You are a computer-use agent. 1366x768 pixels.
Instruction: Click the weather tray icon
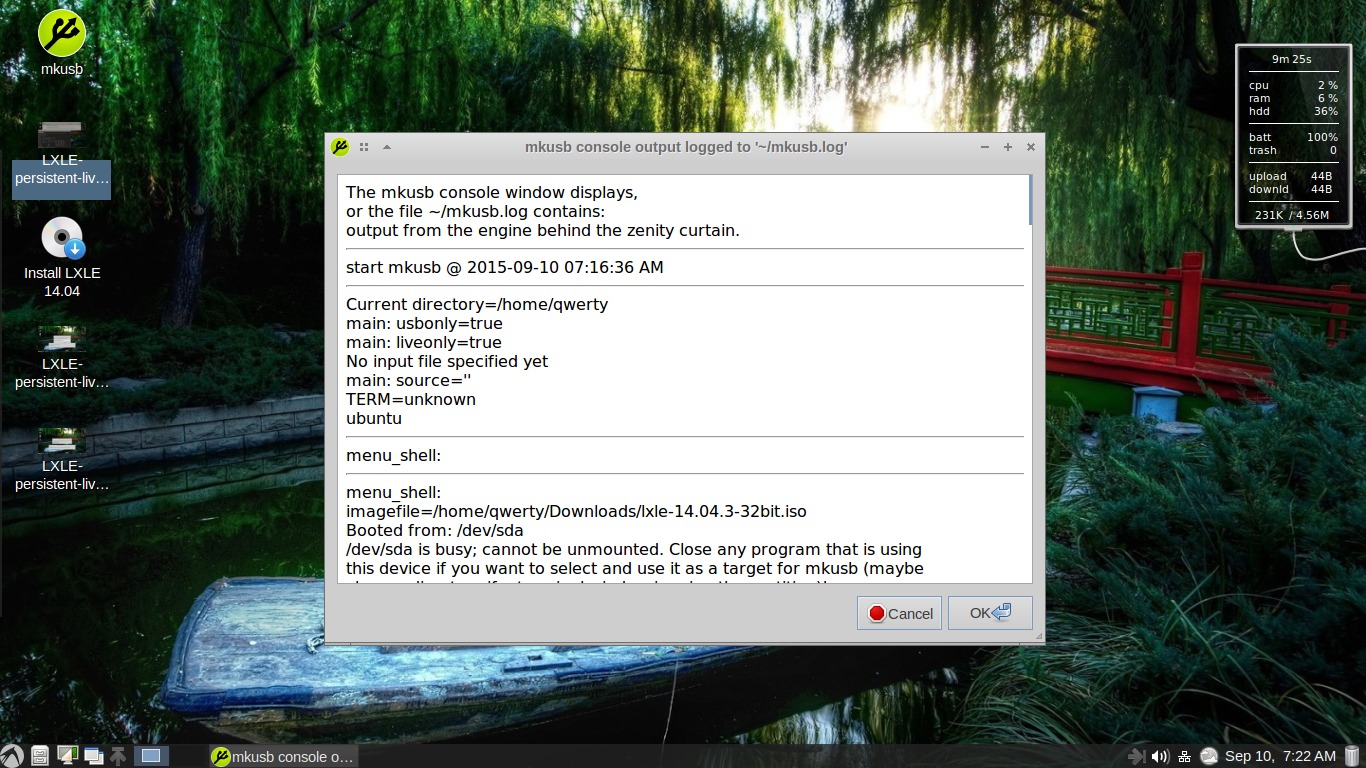(x=1208, y=756)
